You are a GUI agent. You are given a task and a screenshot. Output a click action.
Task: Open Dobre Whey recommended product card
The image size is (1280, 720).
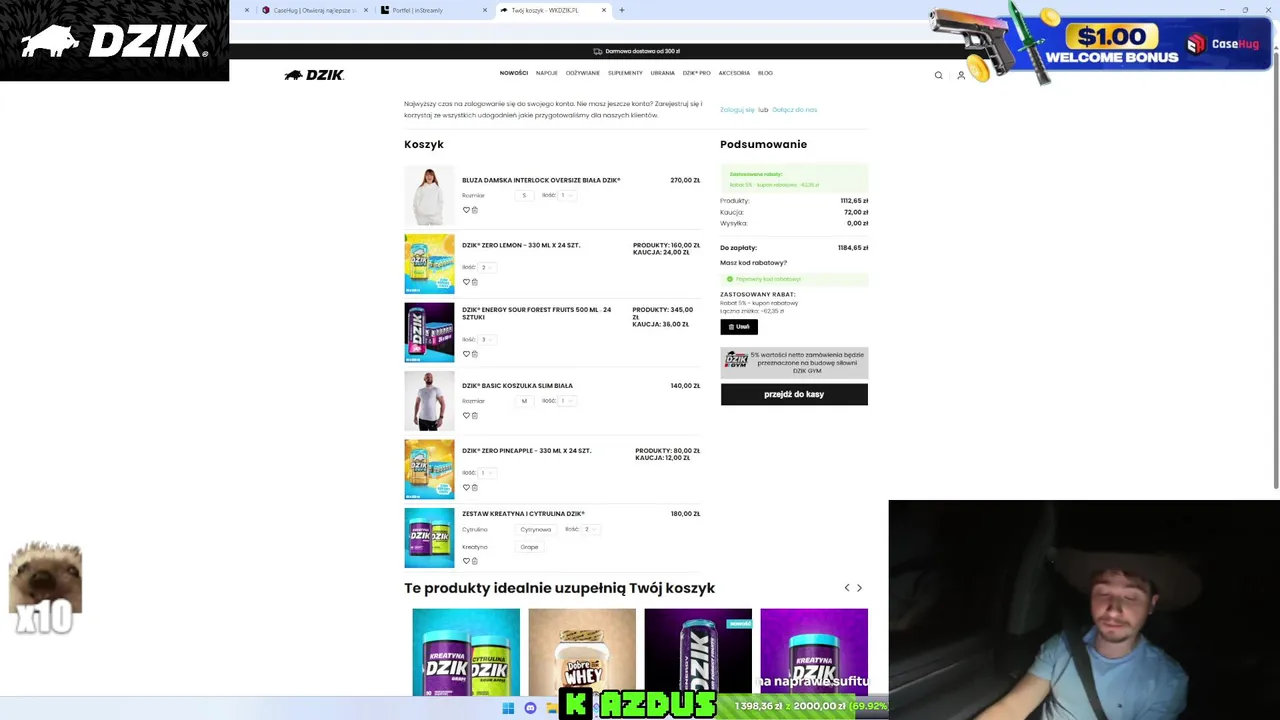coord(582,652)
